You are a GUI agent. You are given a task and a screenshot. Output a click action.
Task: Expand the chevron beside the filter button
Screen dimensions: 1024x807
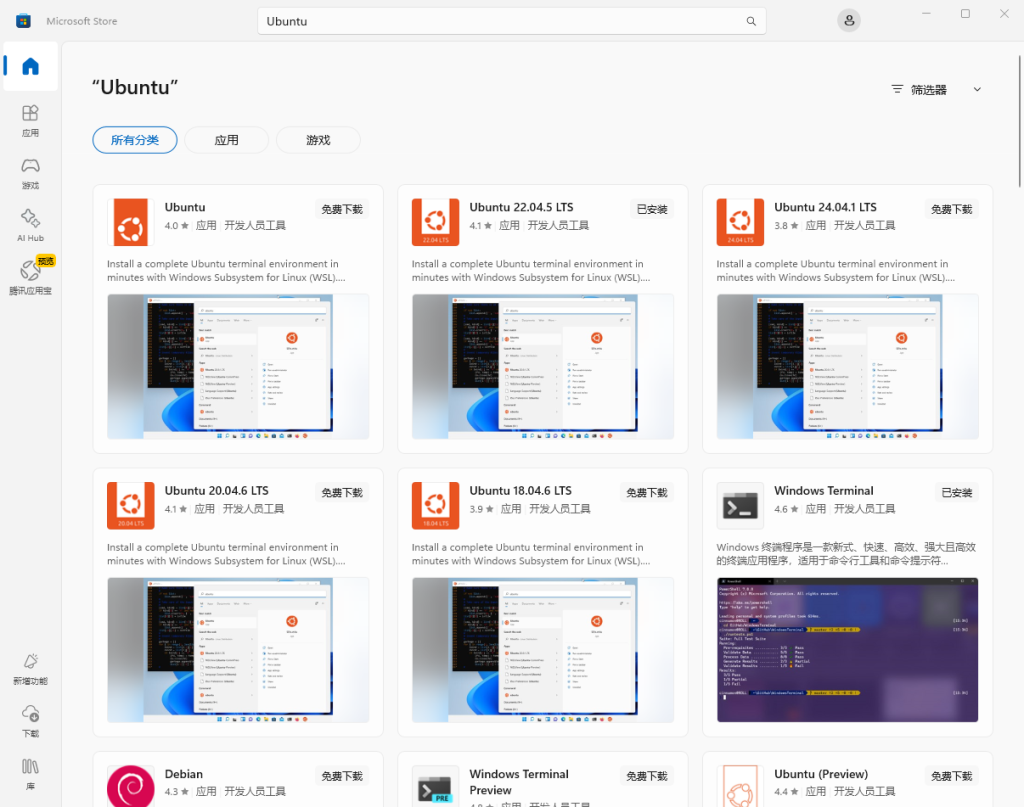[x=977, y=88]
